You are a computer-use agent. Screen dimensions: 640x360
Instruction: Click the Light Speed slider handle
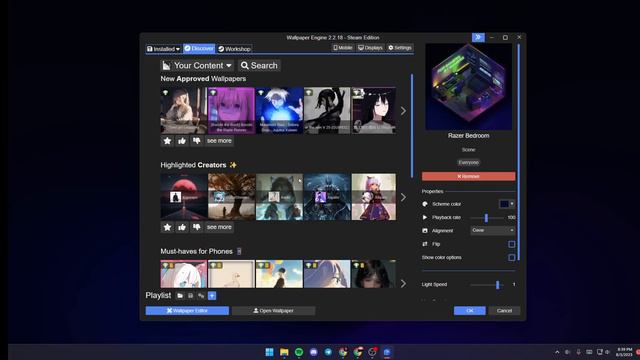(x=498, y=284)
